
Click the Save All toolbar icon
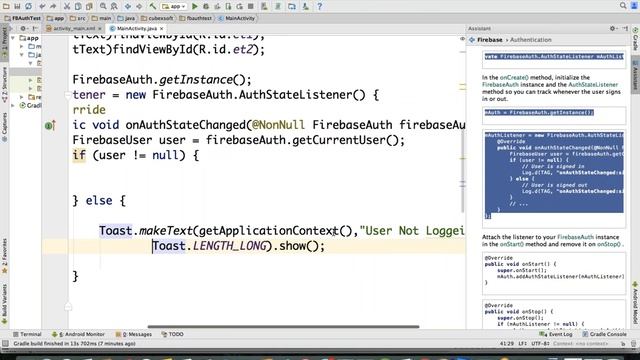(x=17, y=6)
